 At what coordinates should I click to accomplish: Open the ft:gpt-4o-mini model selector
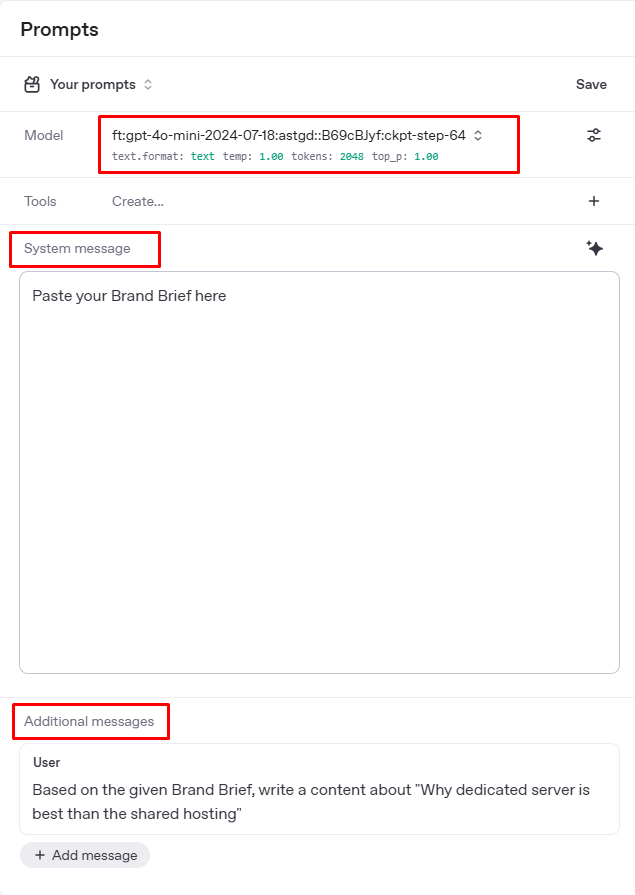pos(288,135)
